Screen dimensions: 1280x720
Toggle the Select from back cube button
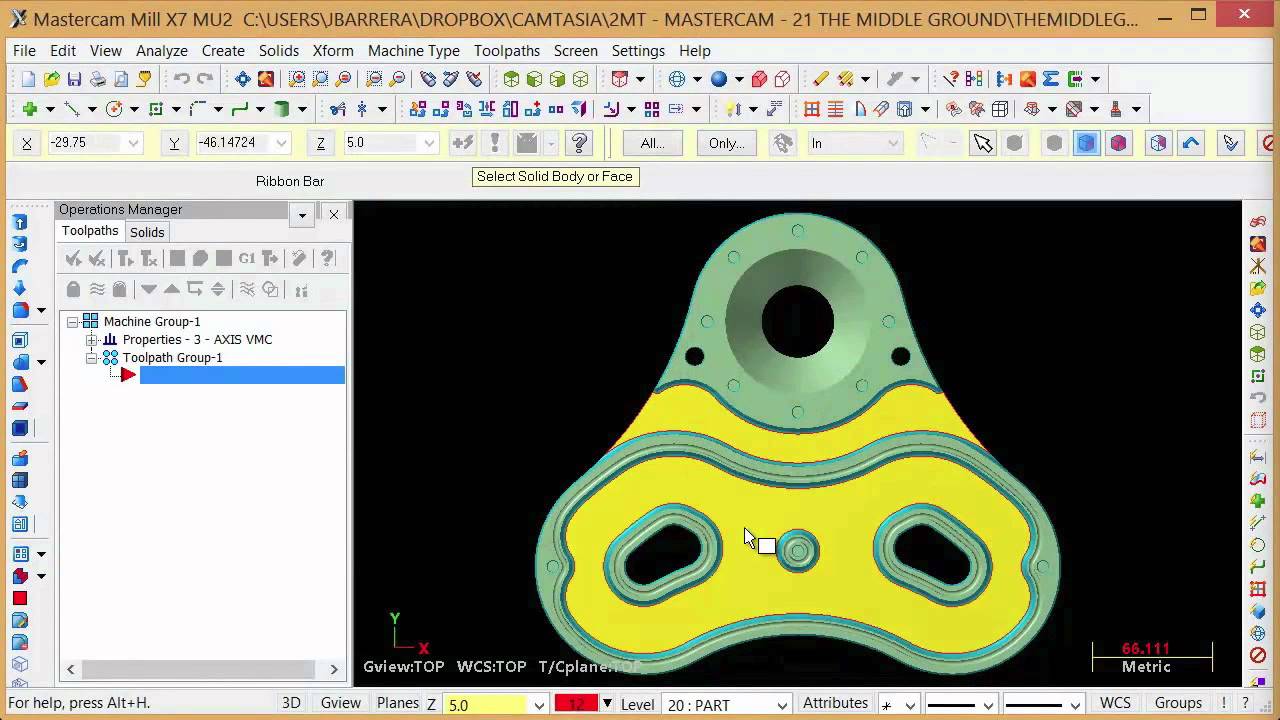pyautogui.click(x=1158, y=143)
